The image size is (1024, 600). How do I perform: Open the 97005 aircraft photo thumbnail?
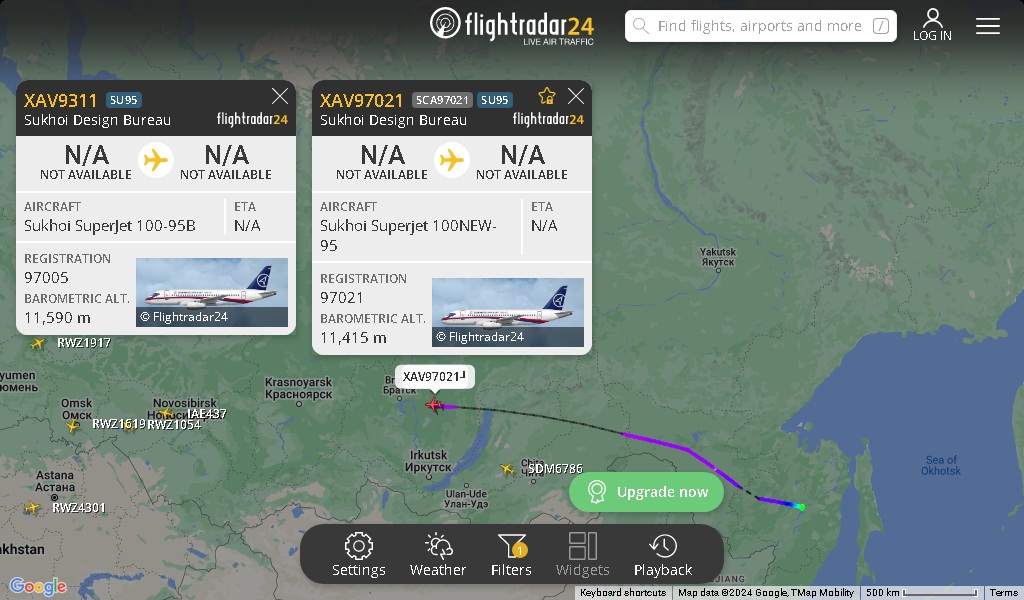212,292
